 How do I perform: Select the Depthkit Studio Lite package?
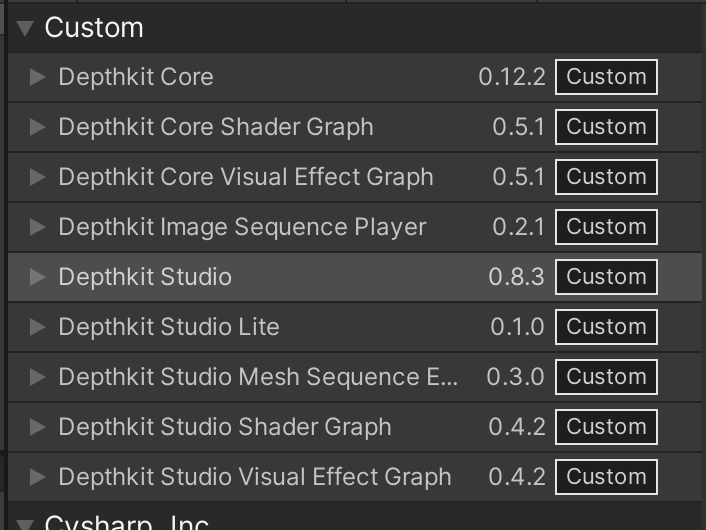coord(169,327)
